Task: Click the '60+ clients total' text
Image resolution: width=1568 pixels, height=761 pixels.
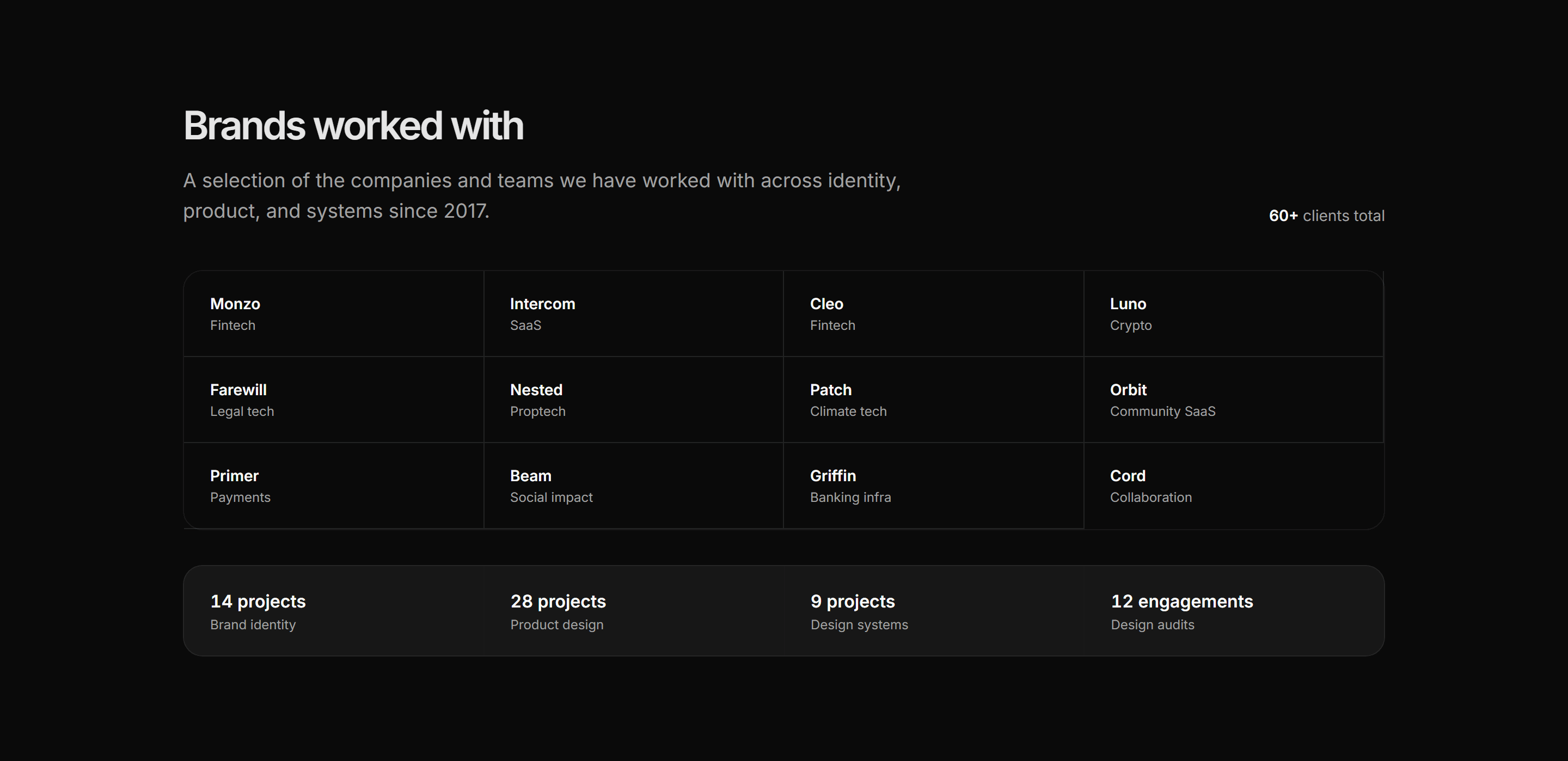Action: coord(1326,216)
